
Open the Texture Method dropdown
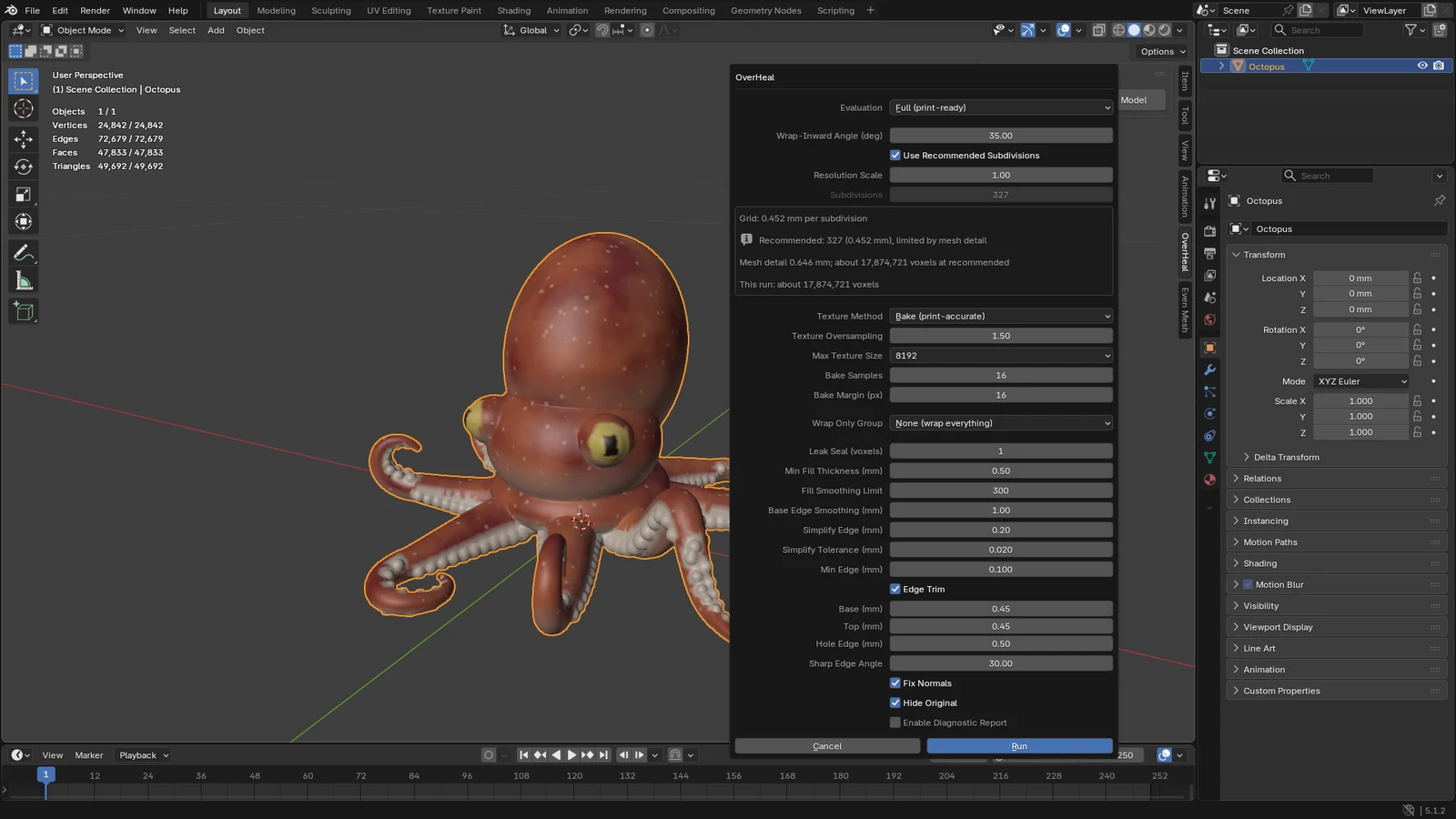click(1001, 317)
